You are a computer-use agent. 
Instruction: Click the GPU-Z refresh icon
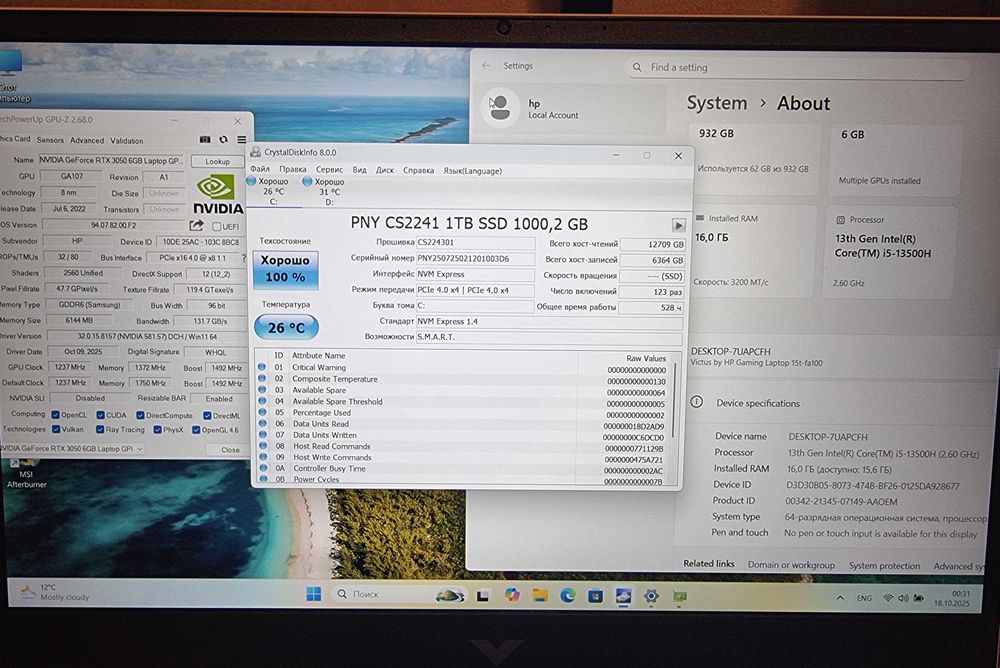(x=223, y=139)
